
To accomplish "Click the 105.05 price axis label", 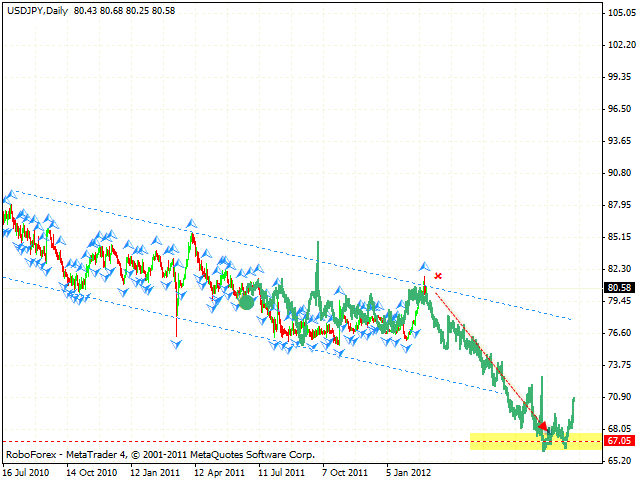I will 618,13.
